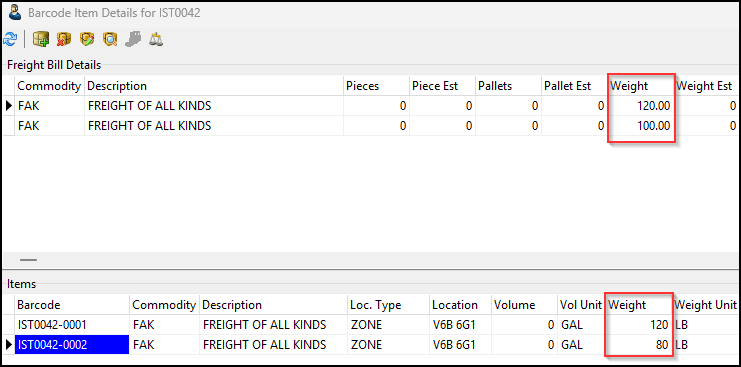The image size is (741, 367).
Task: Click the grayed-out ghost shaped icon
Action: [133, 39]
